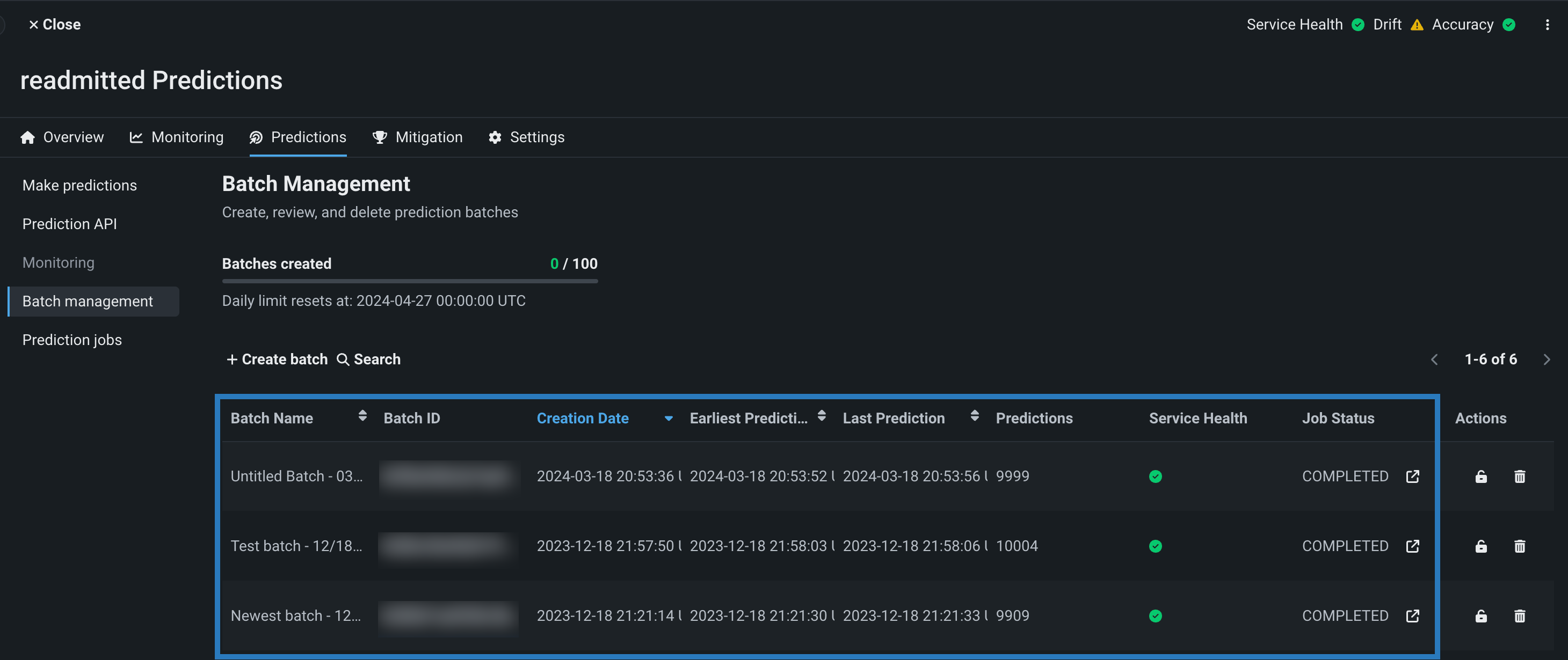Go to next page of batches

(1546, 360)
